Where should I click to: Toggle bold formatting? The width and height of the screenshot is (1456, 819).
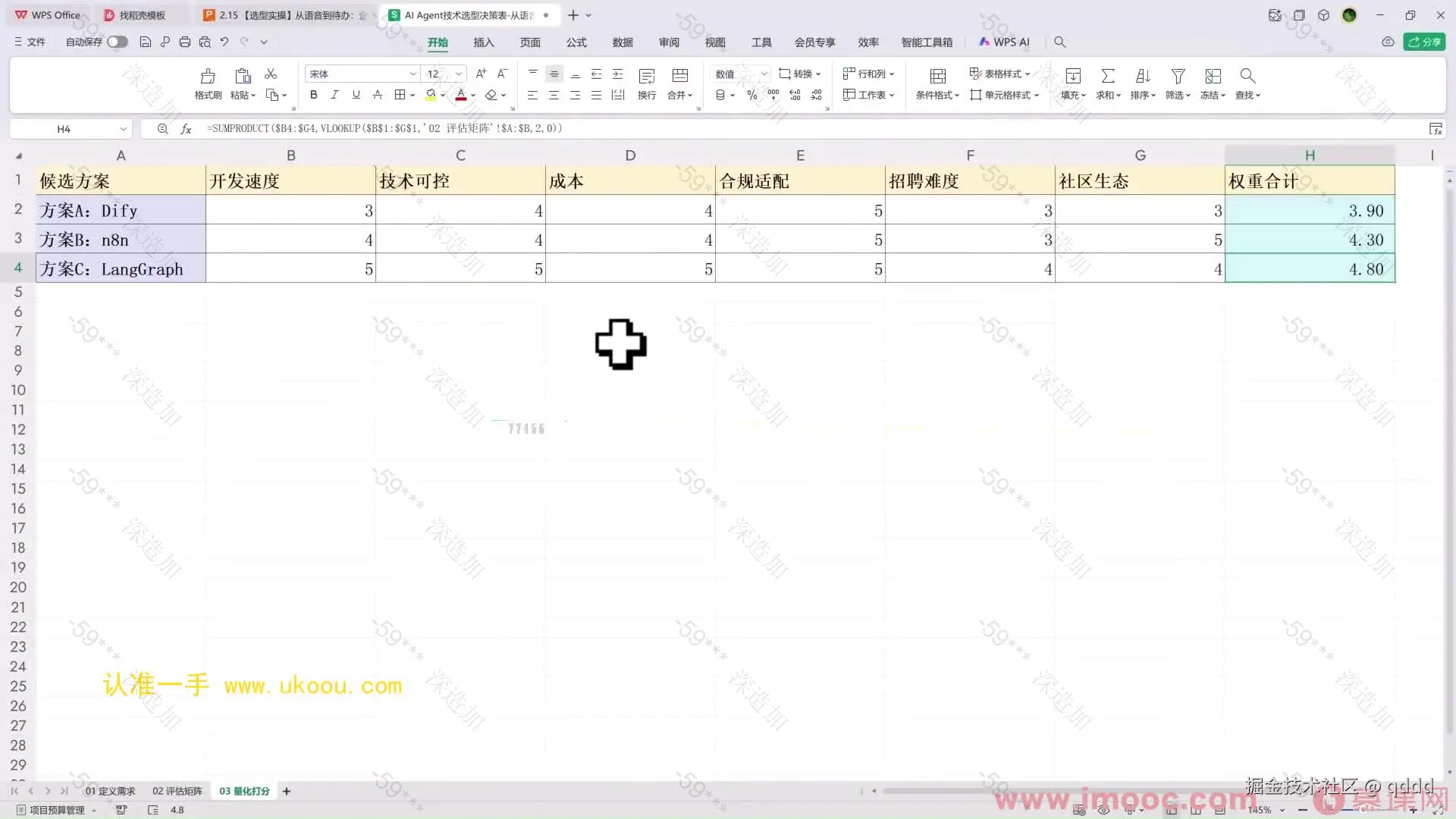313,95
